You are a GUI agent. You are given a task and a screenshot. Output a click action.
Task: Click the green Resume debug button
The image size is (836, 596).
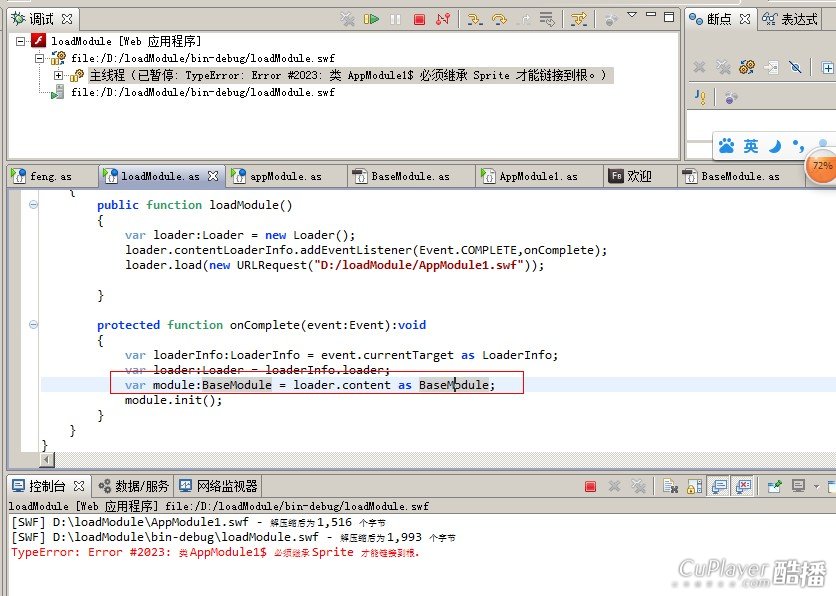pyautogui.click(x=371, y=19)
